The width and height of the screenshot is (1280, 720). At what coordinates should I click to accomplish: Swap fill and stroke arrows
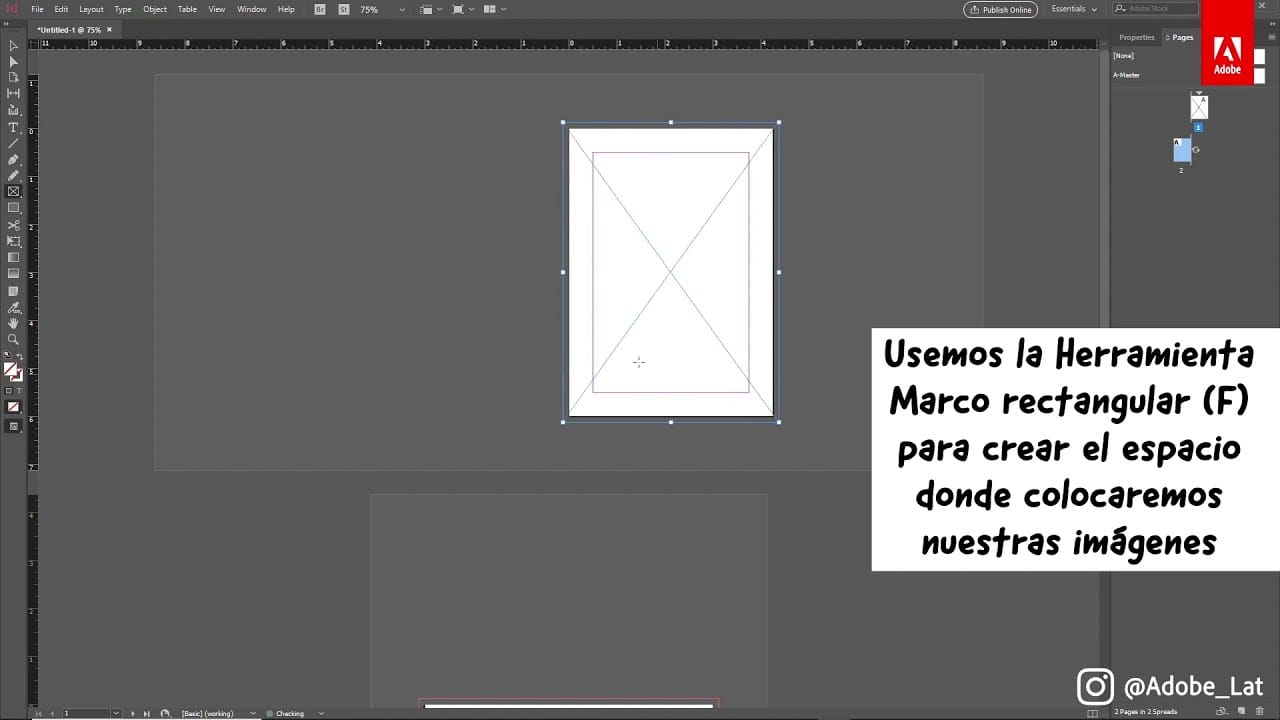19,356
